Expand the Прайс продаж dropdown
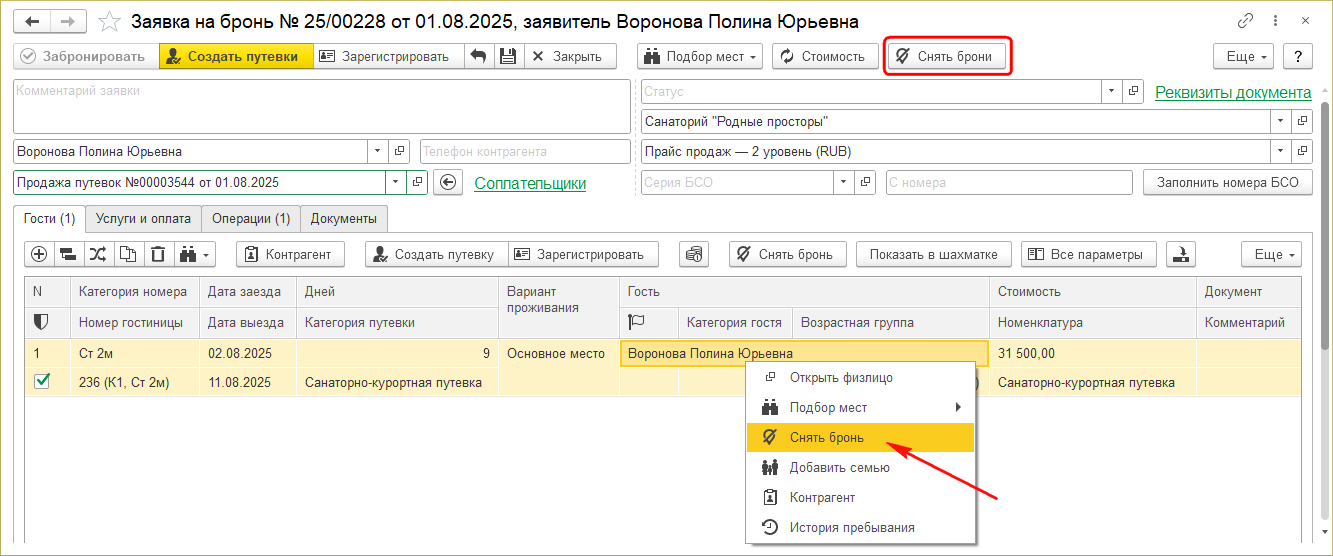 coord(1280,152)
